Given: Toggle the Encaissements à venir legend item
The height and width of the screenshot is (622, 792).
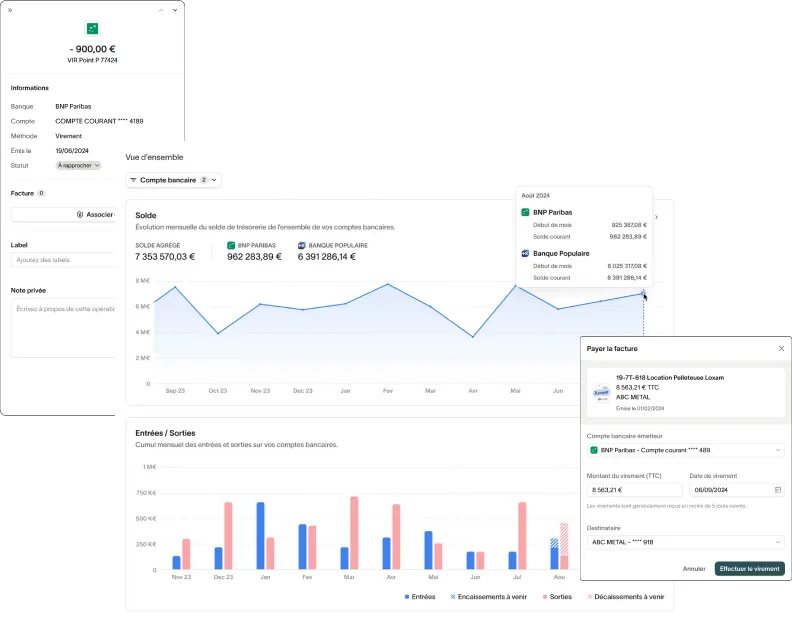Looking at the screenshot, I should [x=488, y=597].
